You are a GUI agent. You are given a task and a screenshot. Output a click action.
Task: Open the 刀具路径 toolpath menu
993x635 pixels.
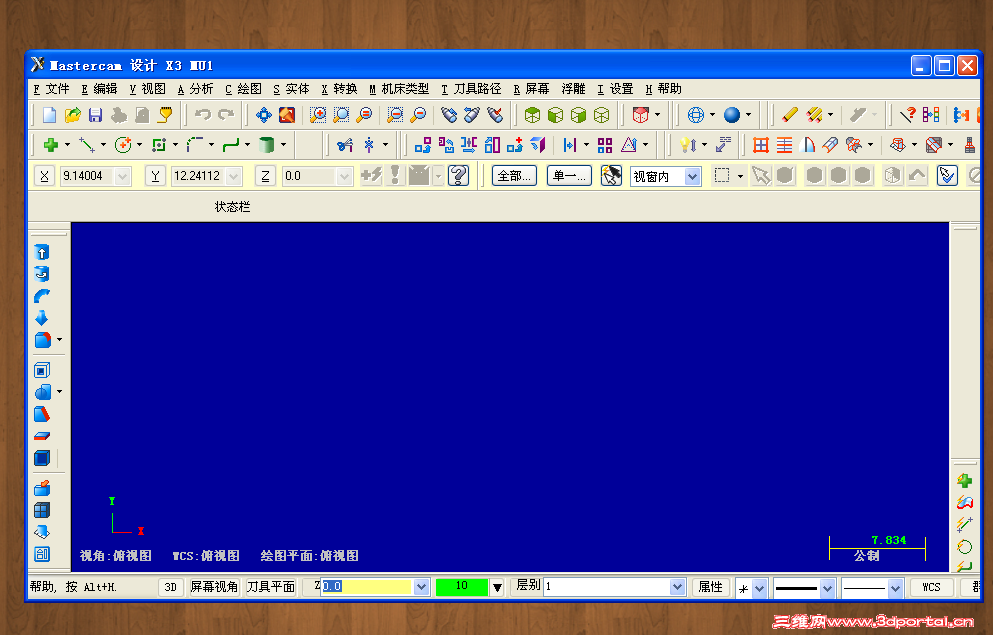pos(471,89)
